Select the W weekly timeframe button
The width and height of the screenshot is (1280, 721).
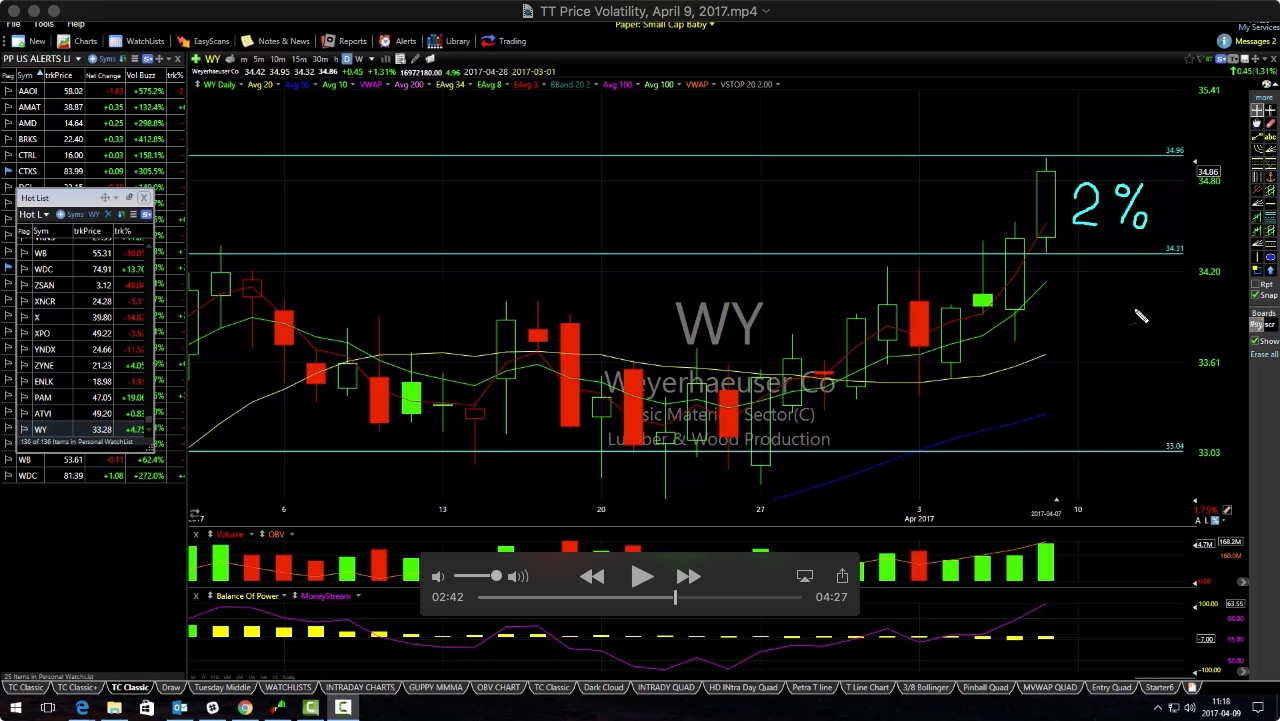click(x=359, y=59)
